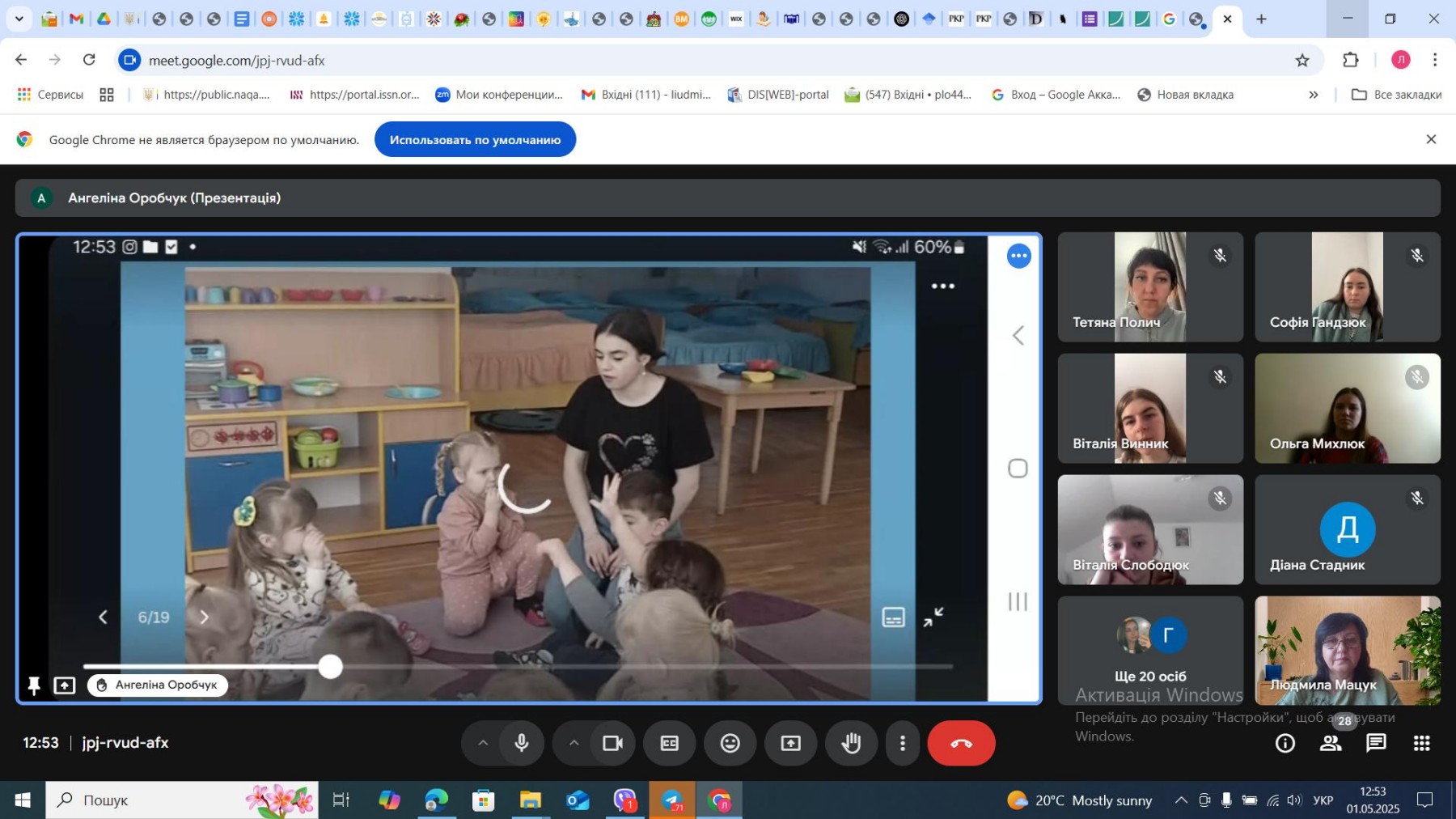The image size is (1456, 819).
Task: Open the chat with everyone panel
Action: coord(1376,743)
